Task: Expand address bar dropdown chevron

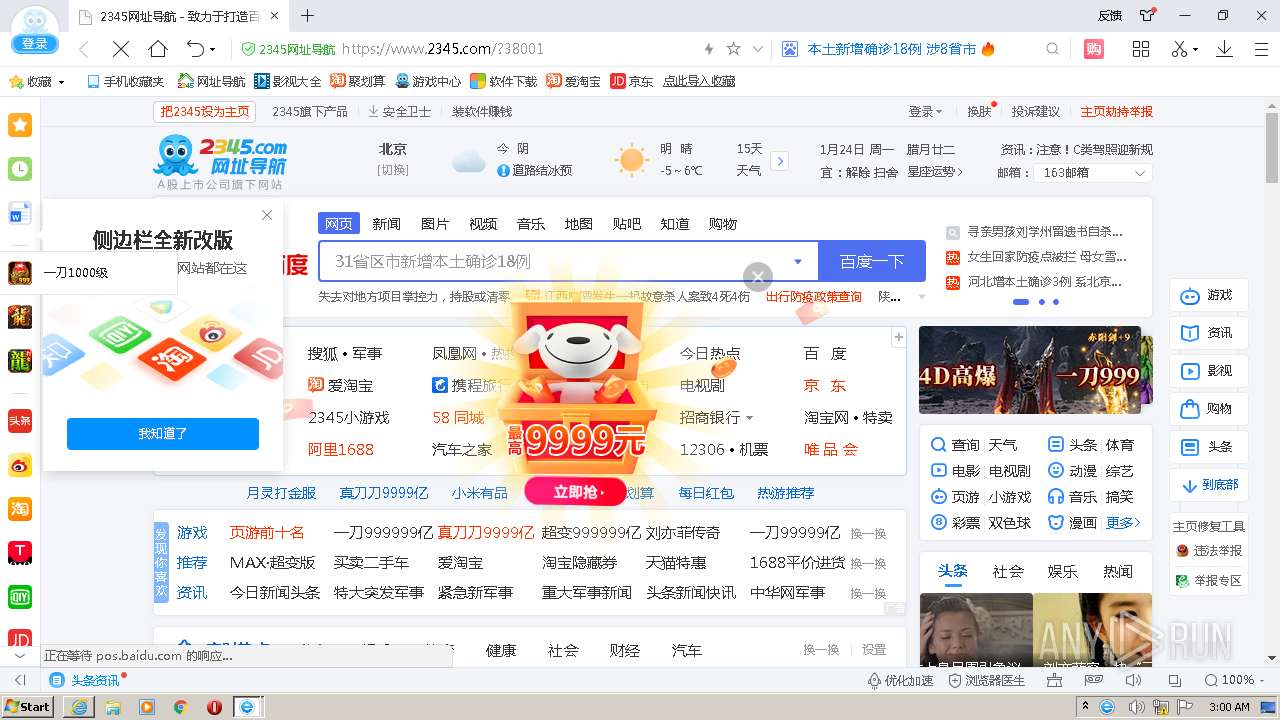Action: [x=758, y=49]
